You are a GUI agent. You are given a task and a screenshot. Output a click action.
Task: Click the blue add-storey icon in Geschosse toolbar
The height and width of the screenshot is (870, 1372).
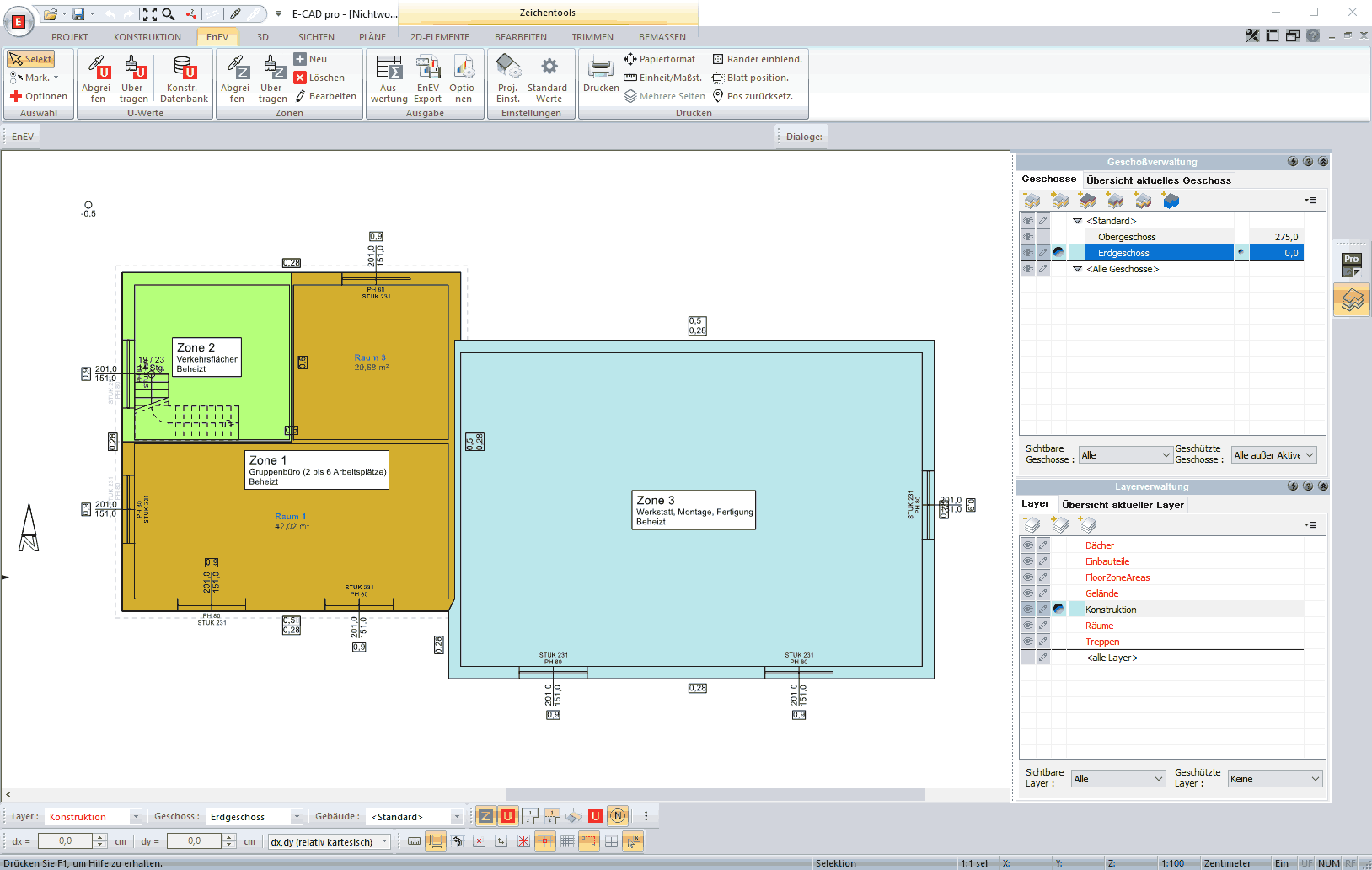click(x=1171, y=201)
